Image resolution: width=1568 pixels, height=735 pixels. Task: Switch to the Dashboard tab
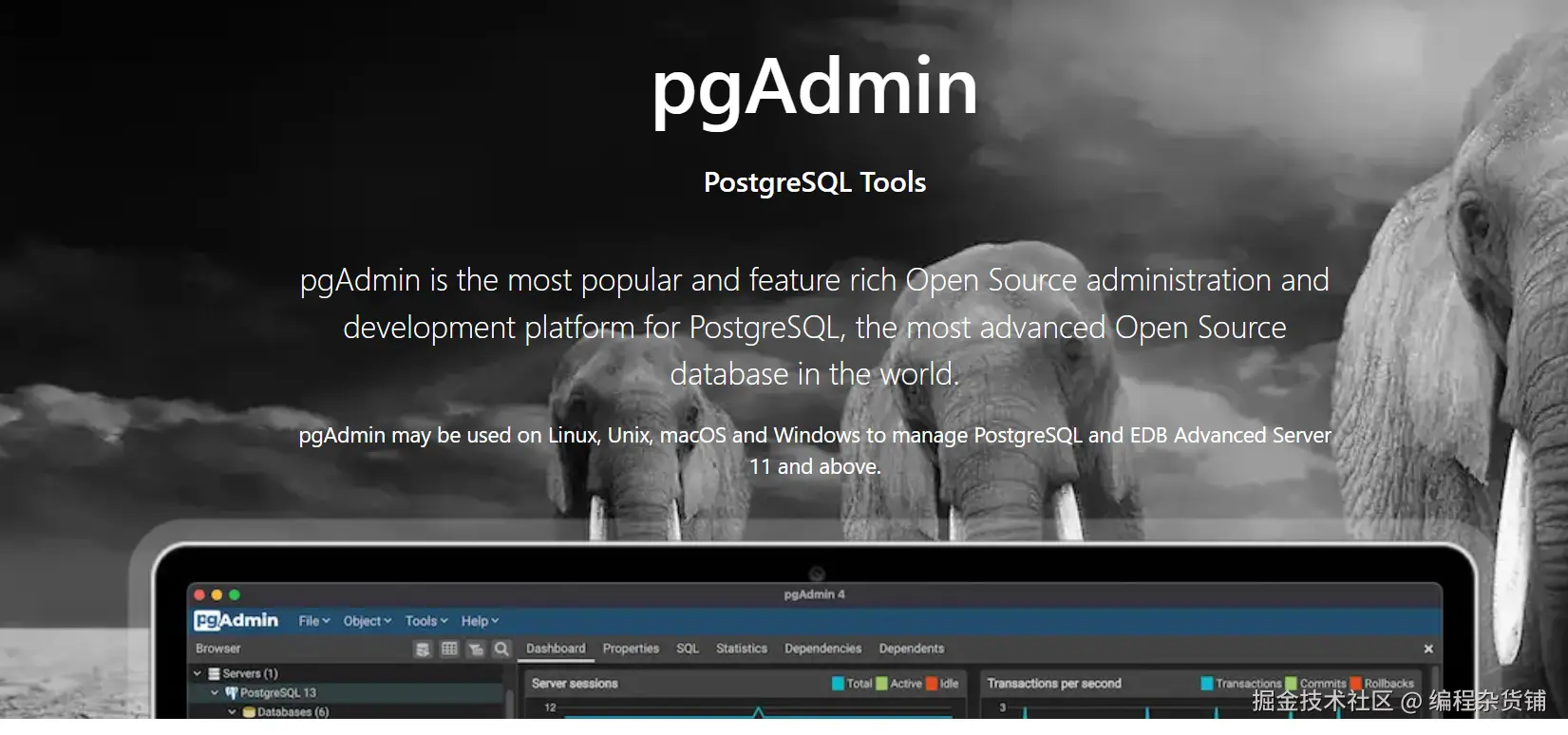pos(556,649)
